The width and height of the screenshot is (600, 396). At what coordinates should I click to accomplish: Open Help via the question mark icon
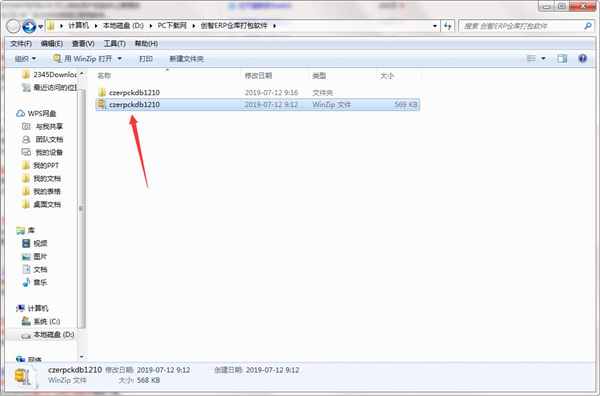point(582,58)
